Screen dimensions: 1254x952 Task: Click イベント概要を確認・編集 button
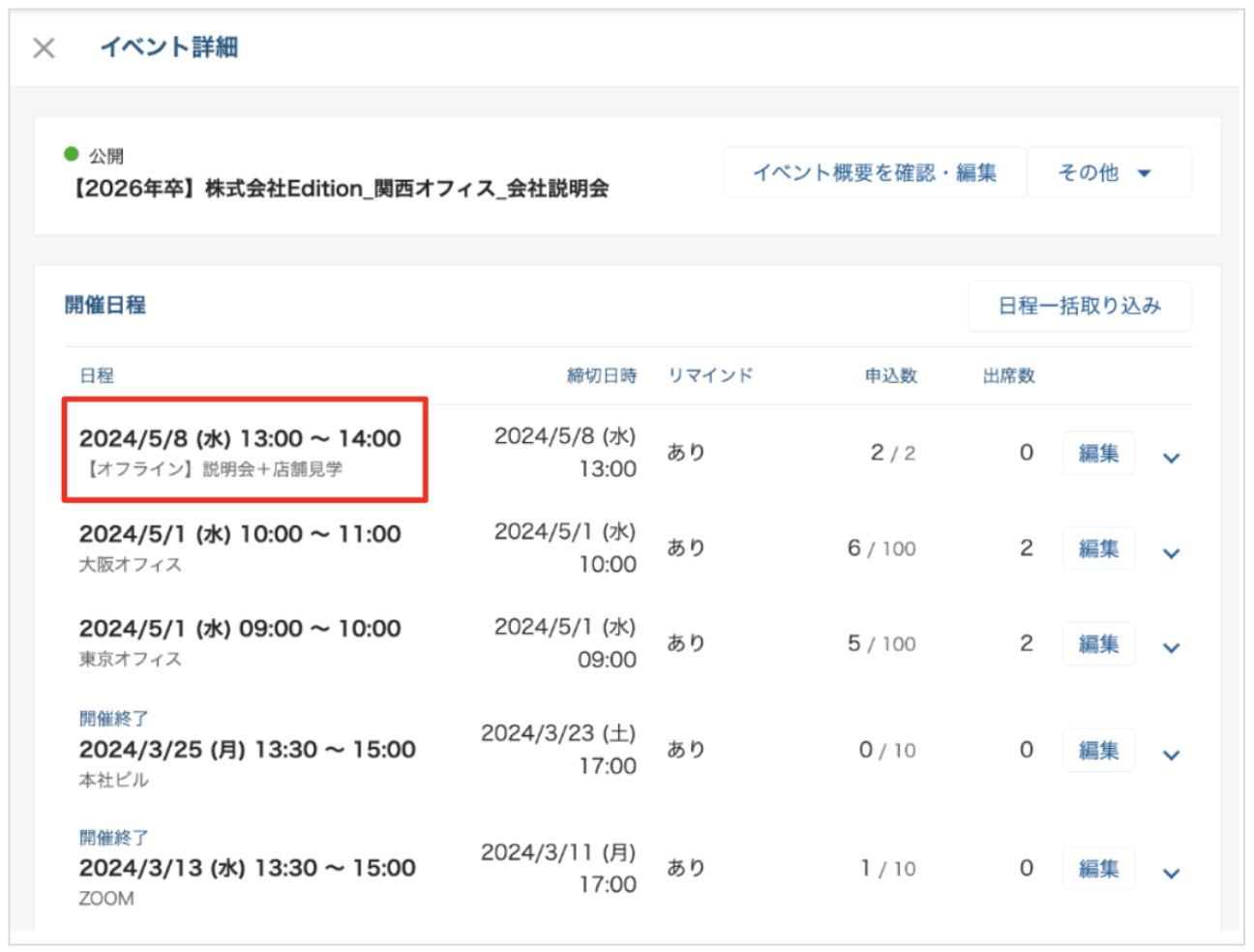click(x=874, y=173)
